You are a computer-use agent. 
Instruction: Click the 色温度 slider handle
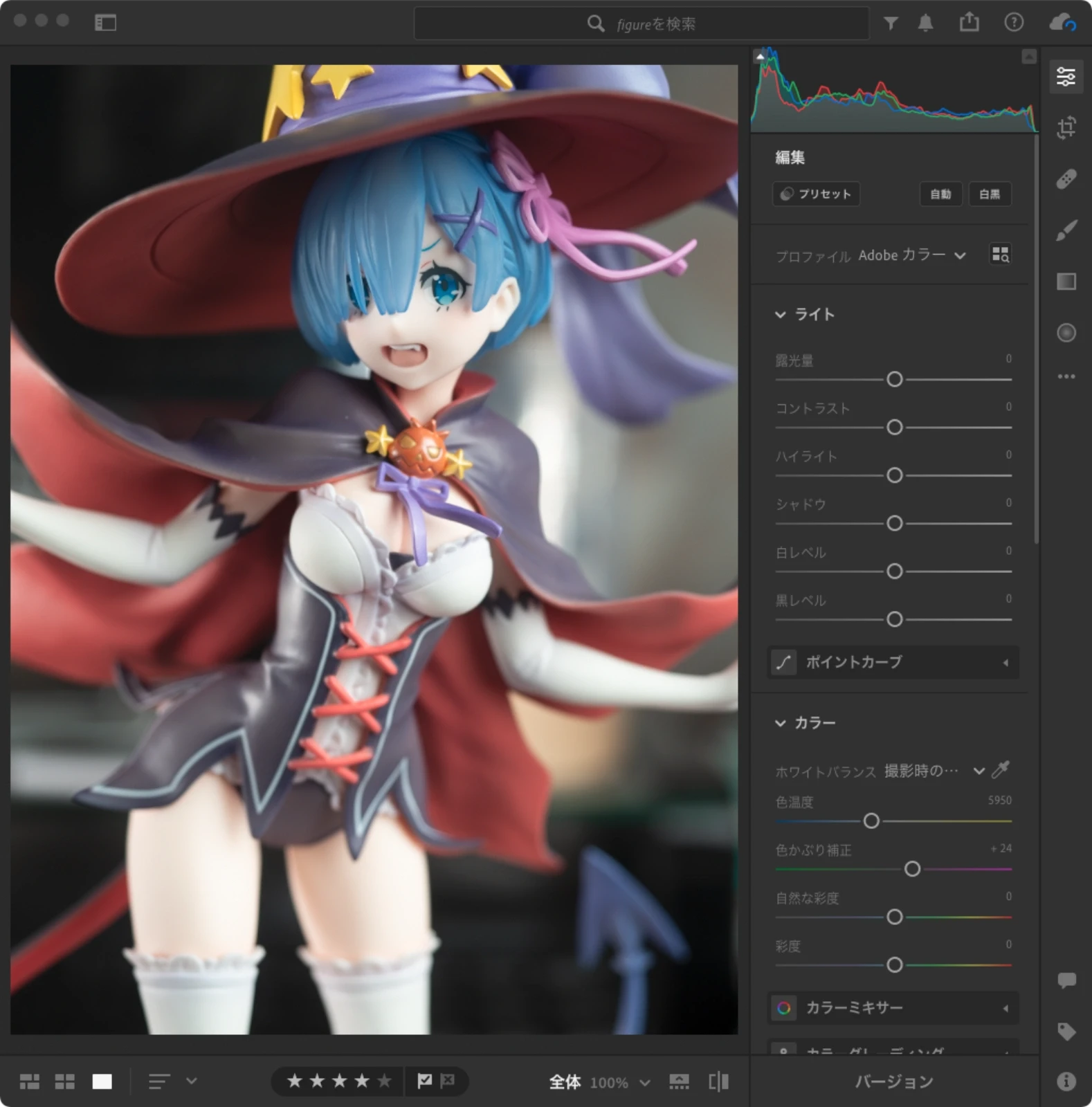tap(871, 821)
